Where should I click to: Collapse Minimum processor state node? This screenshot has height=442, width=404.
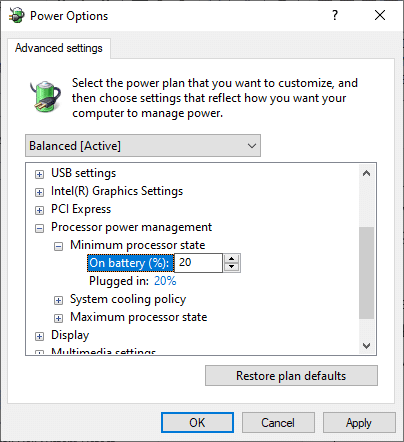[58, 246]
